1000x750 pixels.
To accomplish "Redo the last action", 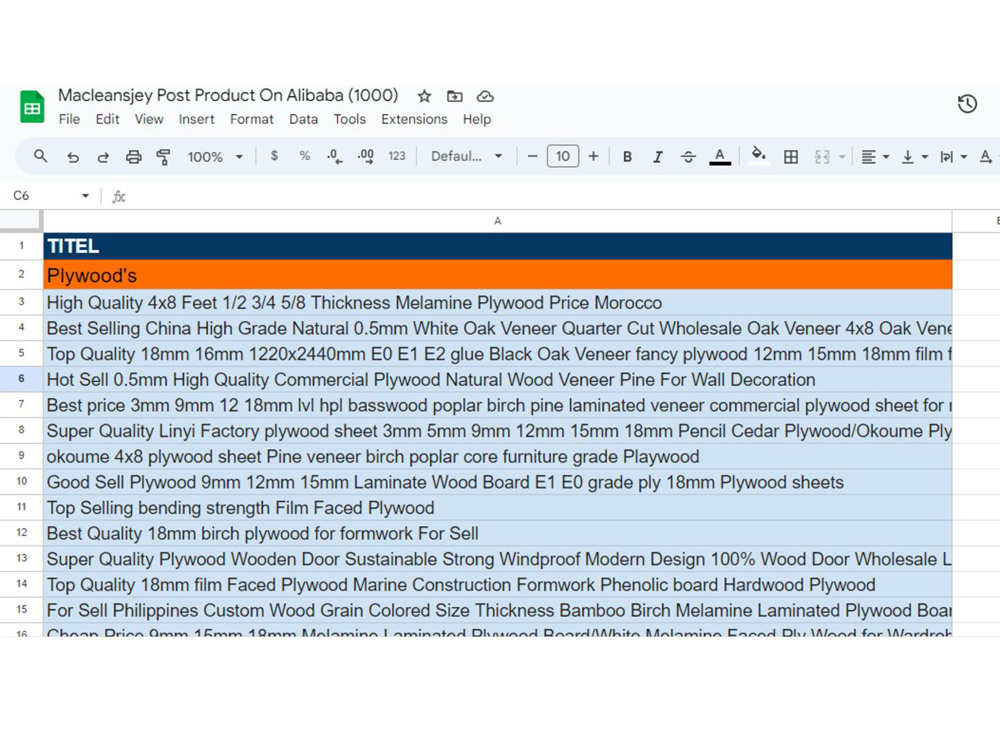I will [x=103, y=157].
